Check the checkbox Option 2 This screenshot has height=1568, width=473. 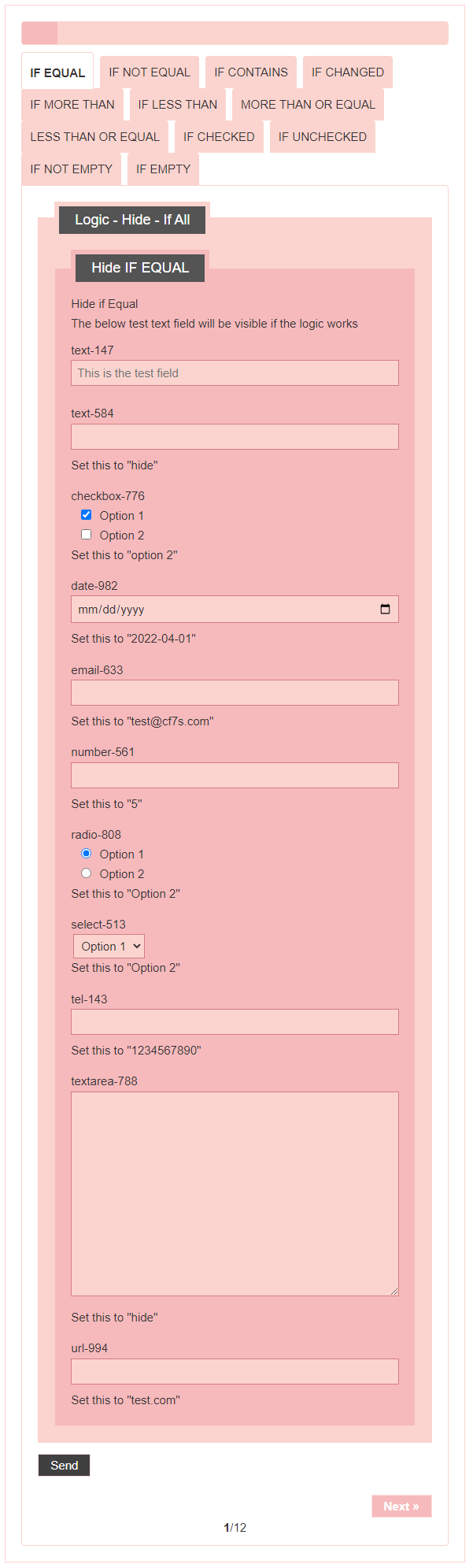coord(87,535)
